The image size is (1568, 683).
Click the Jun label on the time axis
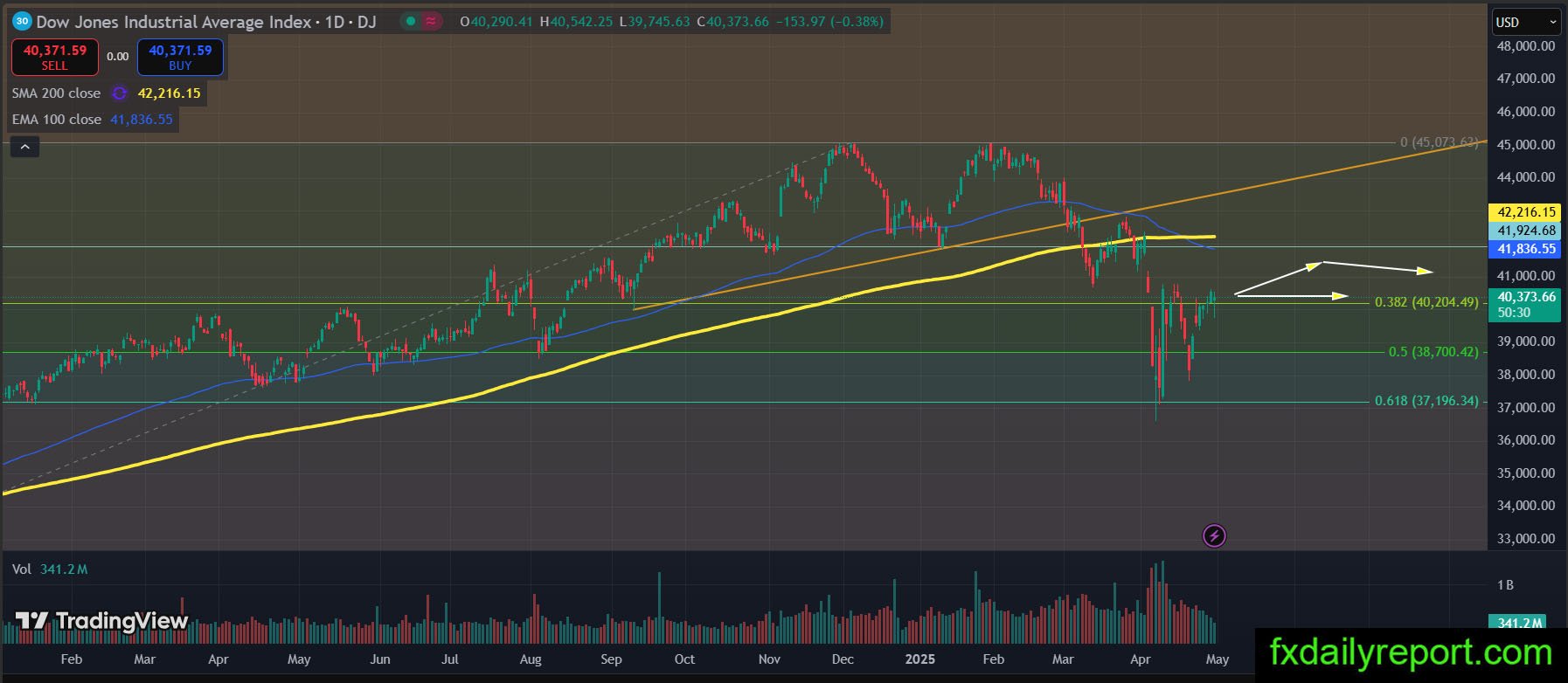coord(380,659)
